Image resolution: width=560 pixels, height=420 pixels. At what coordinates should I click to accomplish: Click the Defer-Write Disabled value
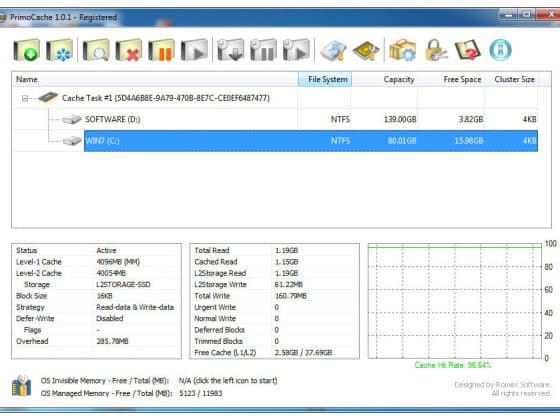click(x=110, y=319)
